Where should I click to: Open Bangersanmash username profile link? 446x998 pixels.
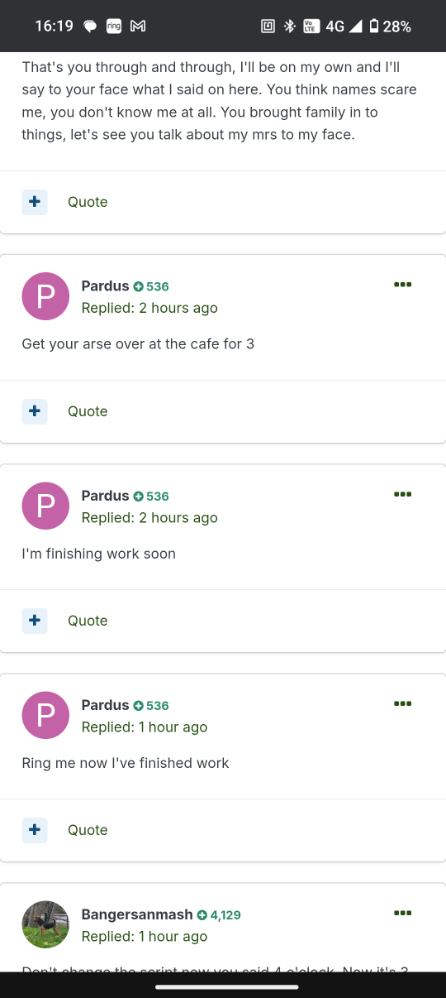click(x=137, y=915)
